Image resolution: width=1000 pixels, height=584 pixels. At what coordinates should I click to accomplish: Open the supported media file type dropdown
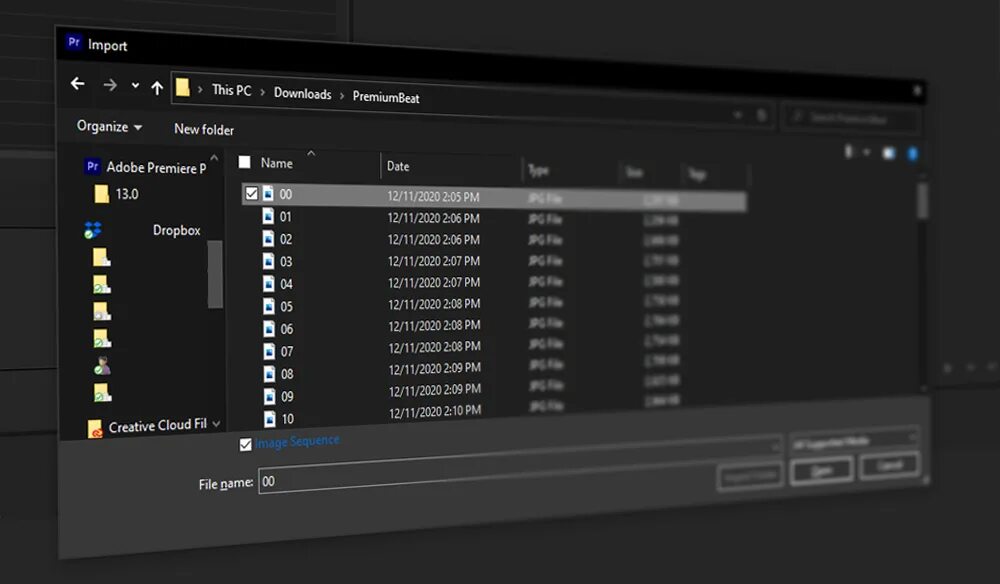855,441
